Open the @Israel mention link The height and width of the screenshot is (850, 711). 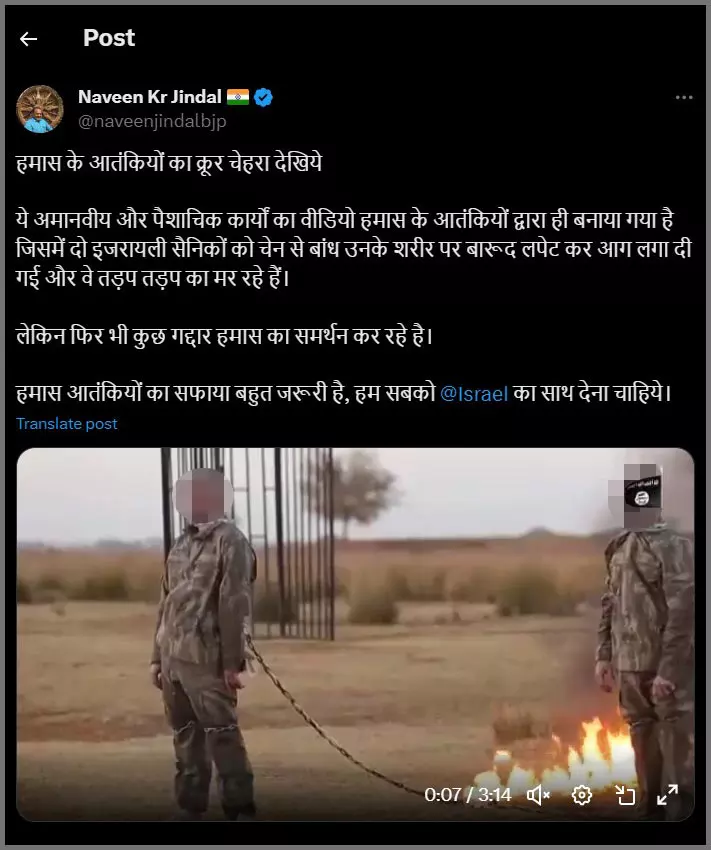[474, 394]
